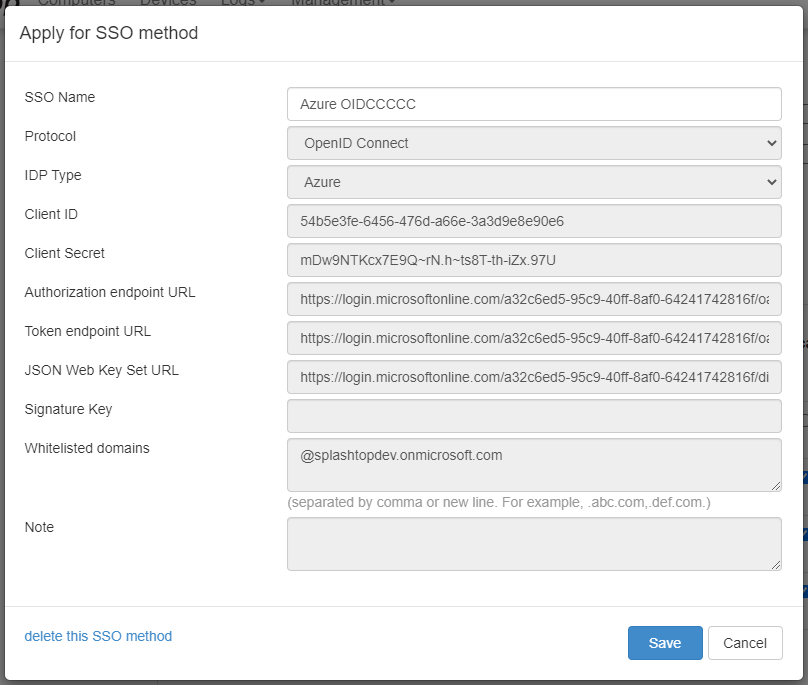Click the 'JSON Web Key Set URL' label
The image size is (808, 685).
(x=102, y=370)
